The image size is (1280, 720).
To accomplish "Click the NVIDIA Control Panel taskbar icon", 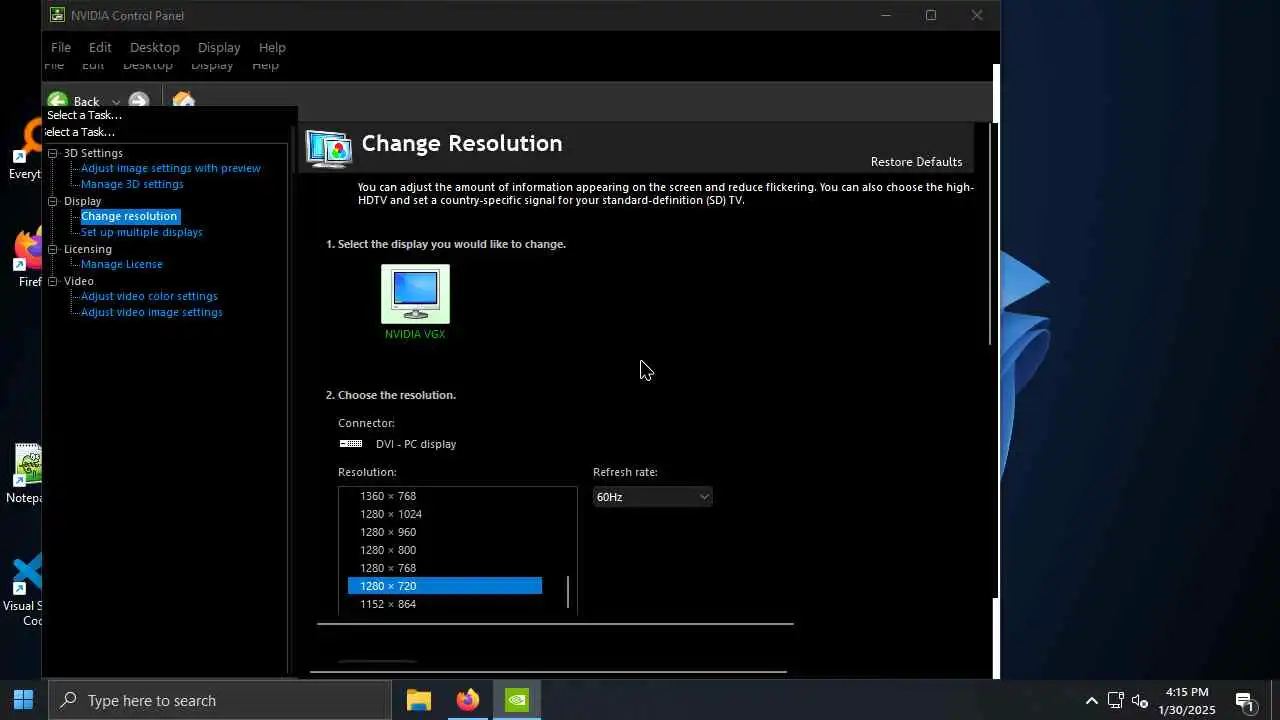I will click(517, 700).
